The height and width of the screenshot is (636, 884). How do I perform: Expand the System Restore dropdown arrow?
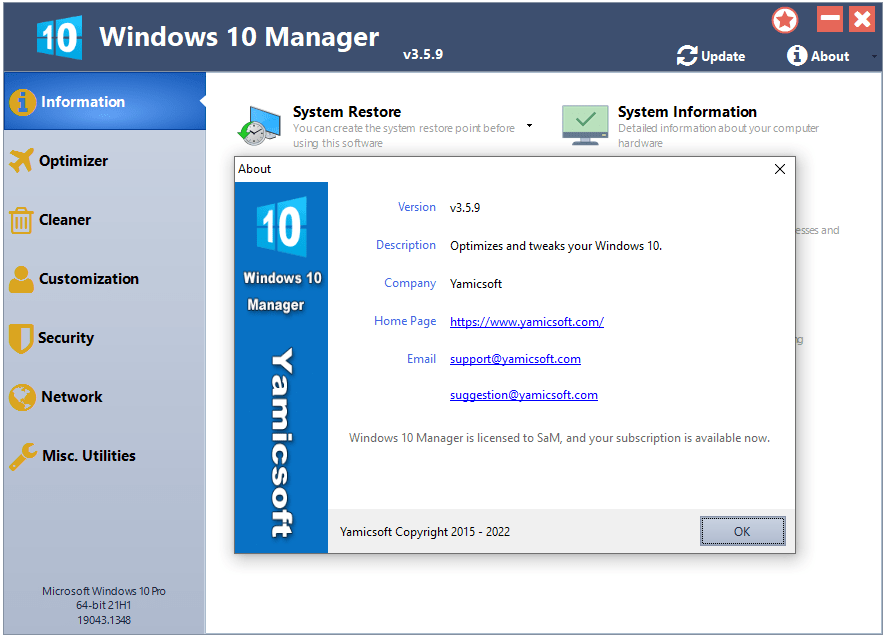pos(529,125)
